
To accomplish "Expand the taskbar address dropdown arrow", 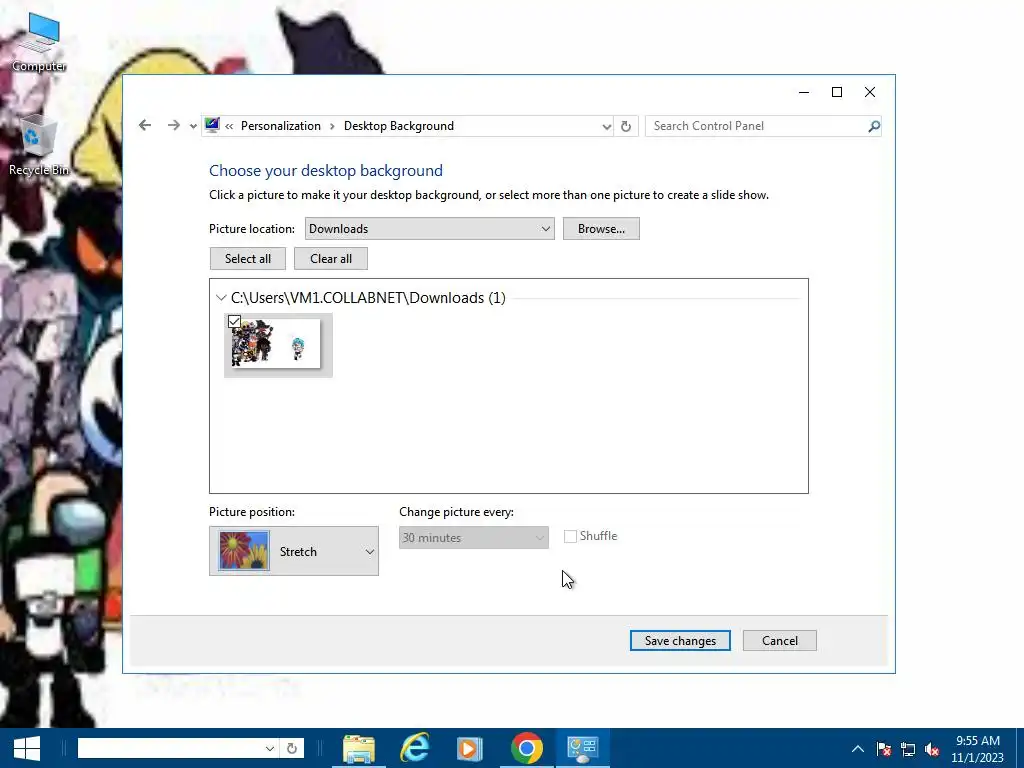I will click(269, 748).
